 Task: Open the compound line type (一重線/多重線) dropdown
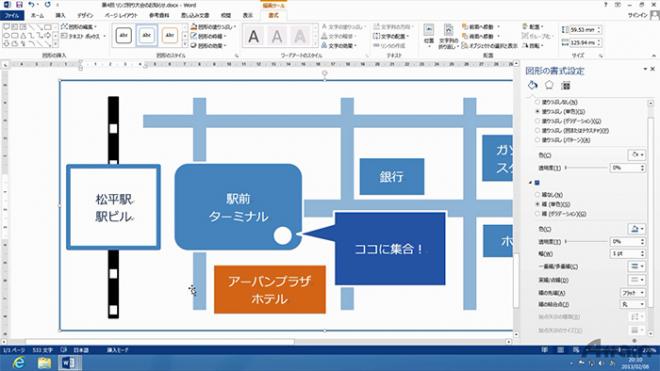(x=636, y=266)
